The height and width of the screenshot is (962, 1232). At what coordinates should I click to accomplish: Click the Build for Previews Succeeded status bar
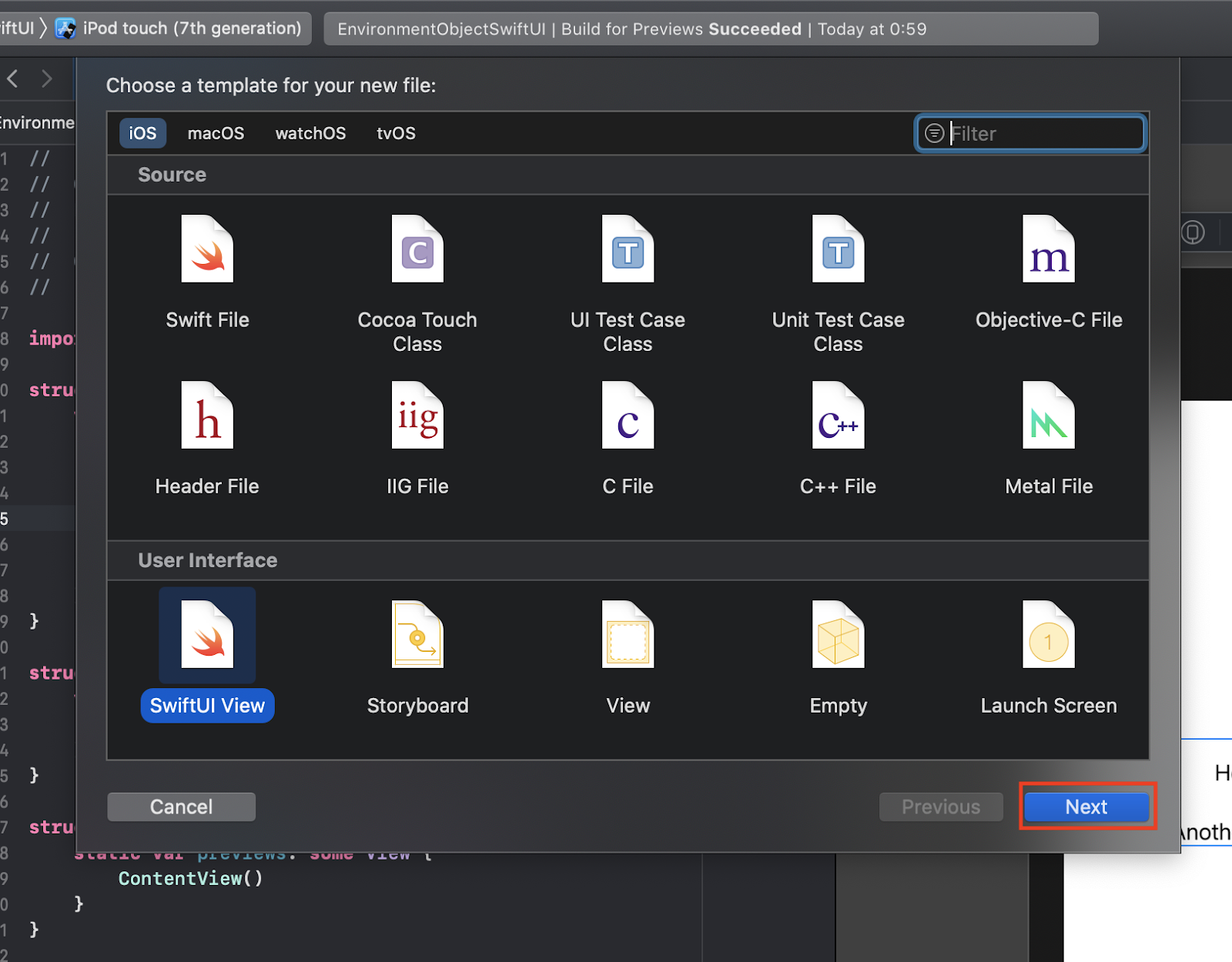710,29
